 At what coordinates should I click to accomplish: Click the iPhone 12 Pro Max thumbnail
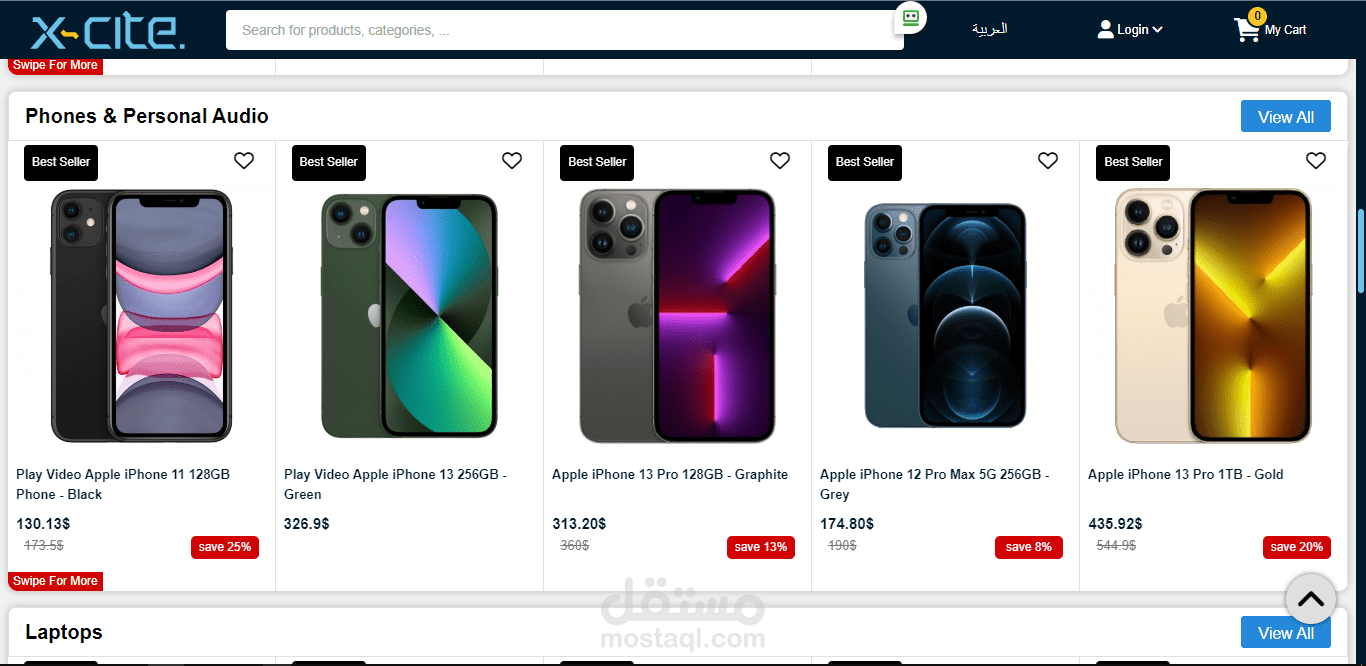point(945,316)
